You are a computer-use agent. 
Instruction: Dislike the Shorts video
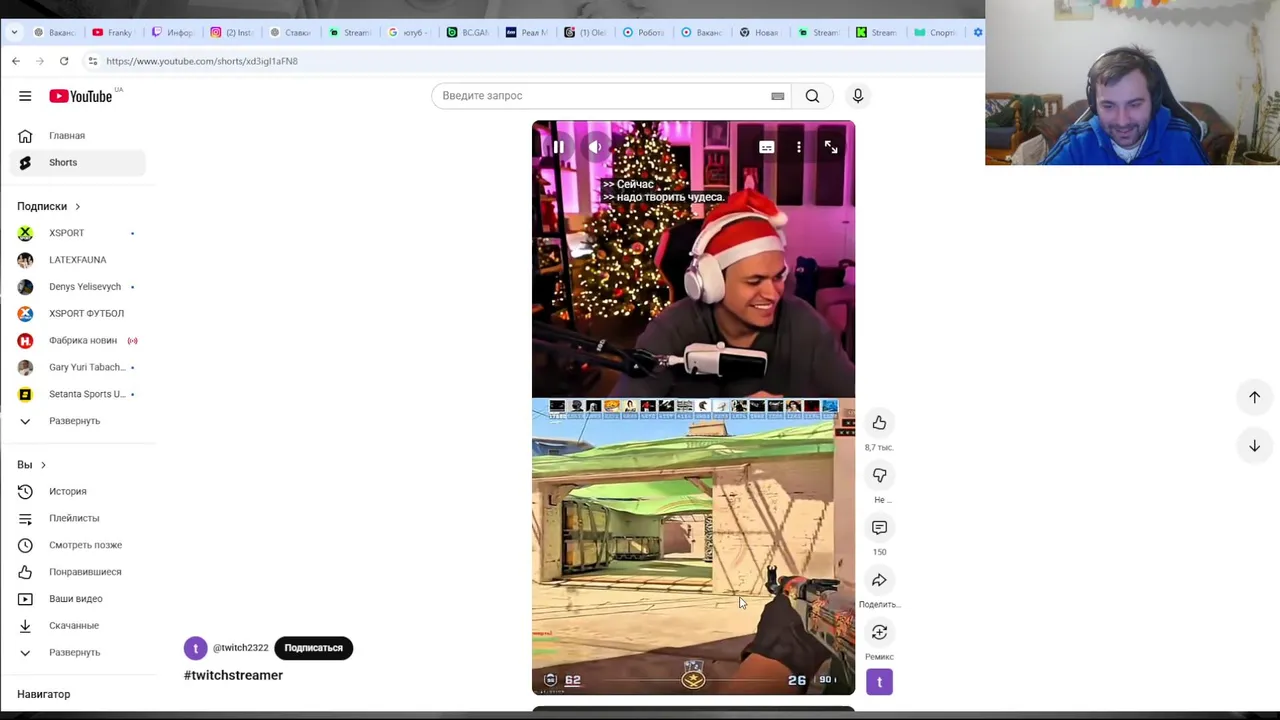879,475
